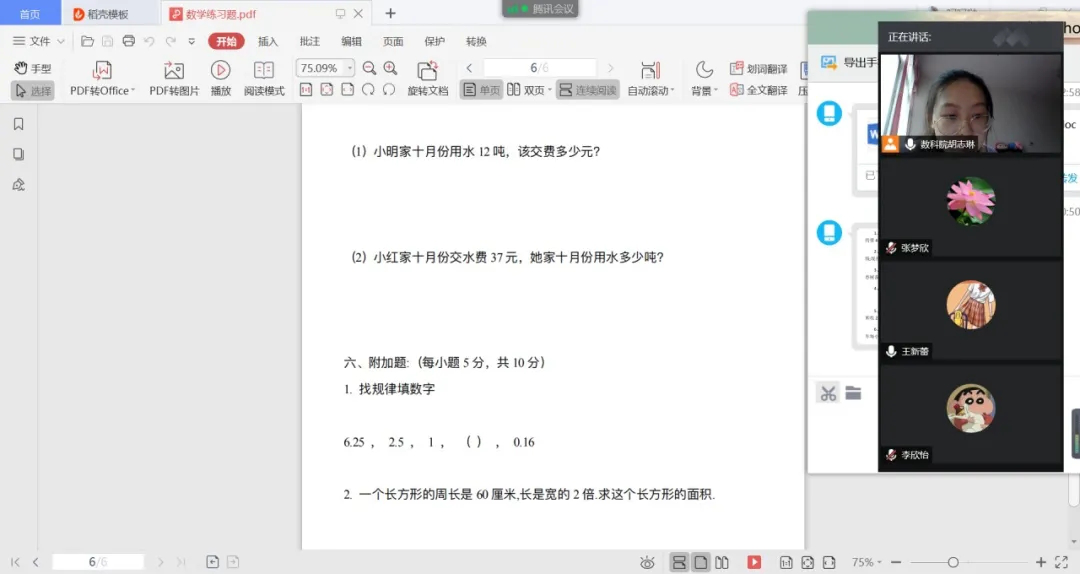Click the 全文翻译 full text translation button
The image size is (1080, 574).
tap(759, 90)
